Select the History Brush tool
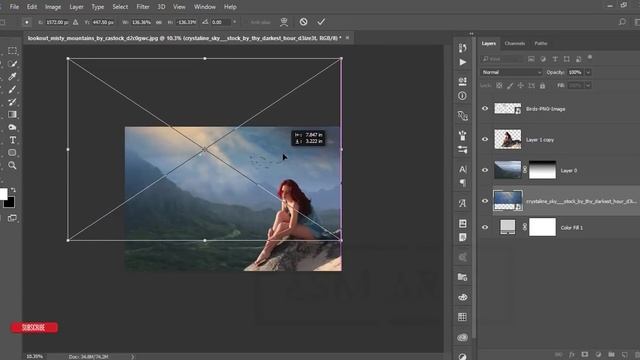Image resolution: width=640 pixels, height=360 pixels. click(x=12, y=102)
